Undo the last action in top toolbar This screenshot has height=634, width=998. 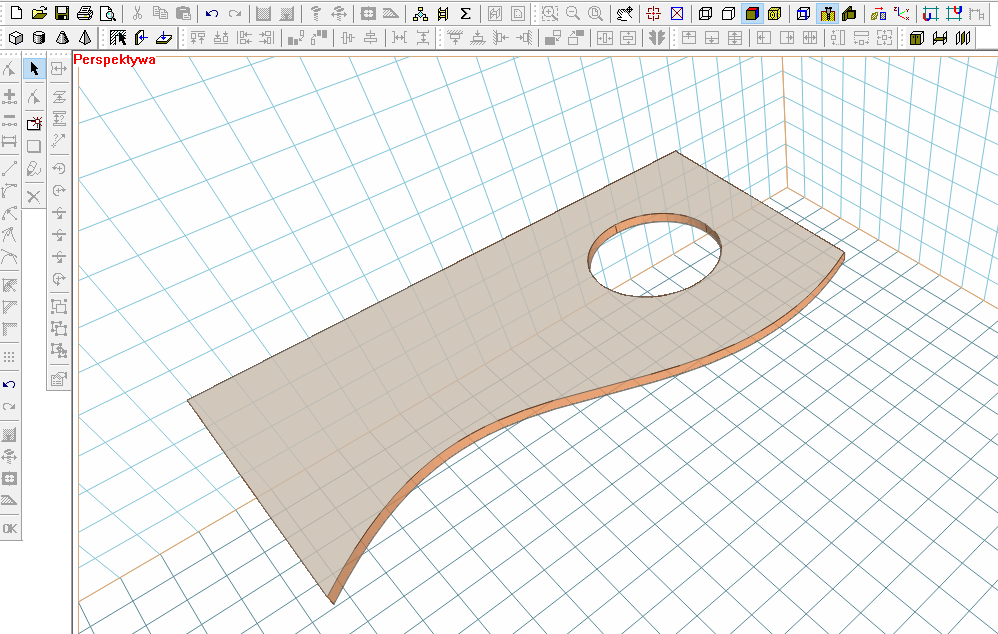pos(212,13)
